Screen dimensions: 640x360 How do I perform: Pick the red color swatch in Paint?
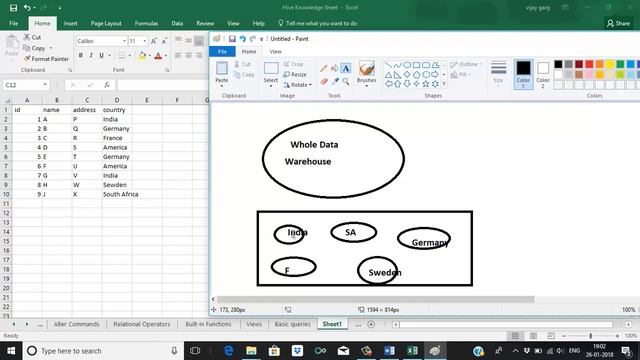pos(589,64)
